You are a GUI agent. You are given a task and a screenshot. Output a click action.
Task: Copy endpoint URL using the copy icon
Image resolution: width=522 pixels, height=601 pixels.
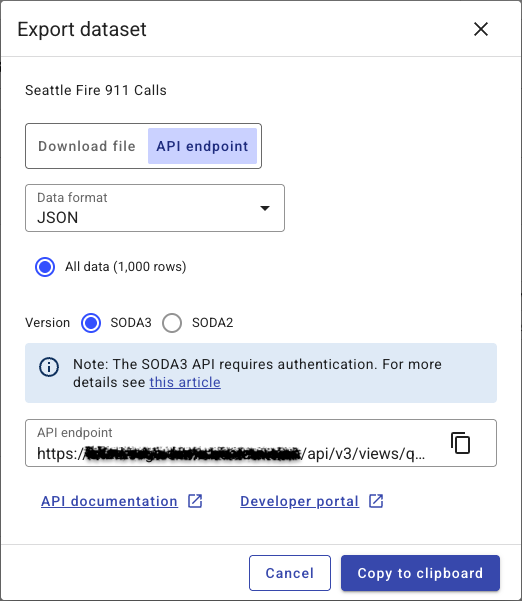coord(460,443)
